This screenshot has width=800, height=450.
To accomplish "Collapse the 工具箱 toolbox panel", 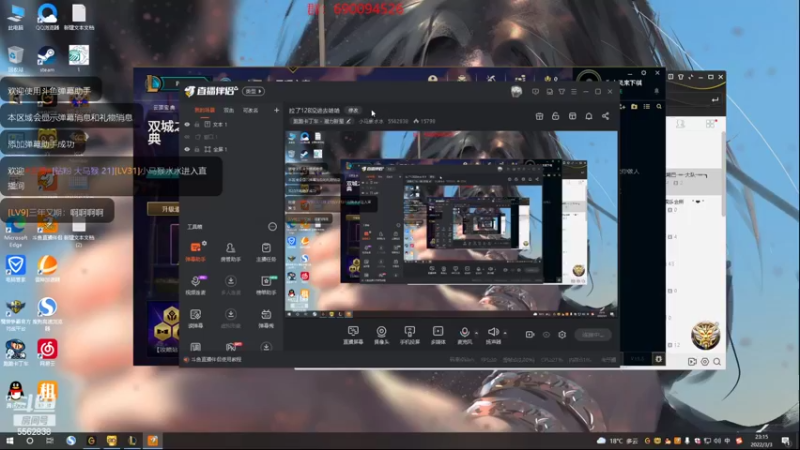I will pyautogui.click(x=272, y=227).
